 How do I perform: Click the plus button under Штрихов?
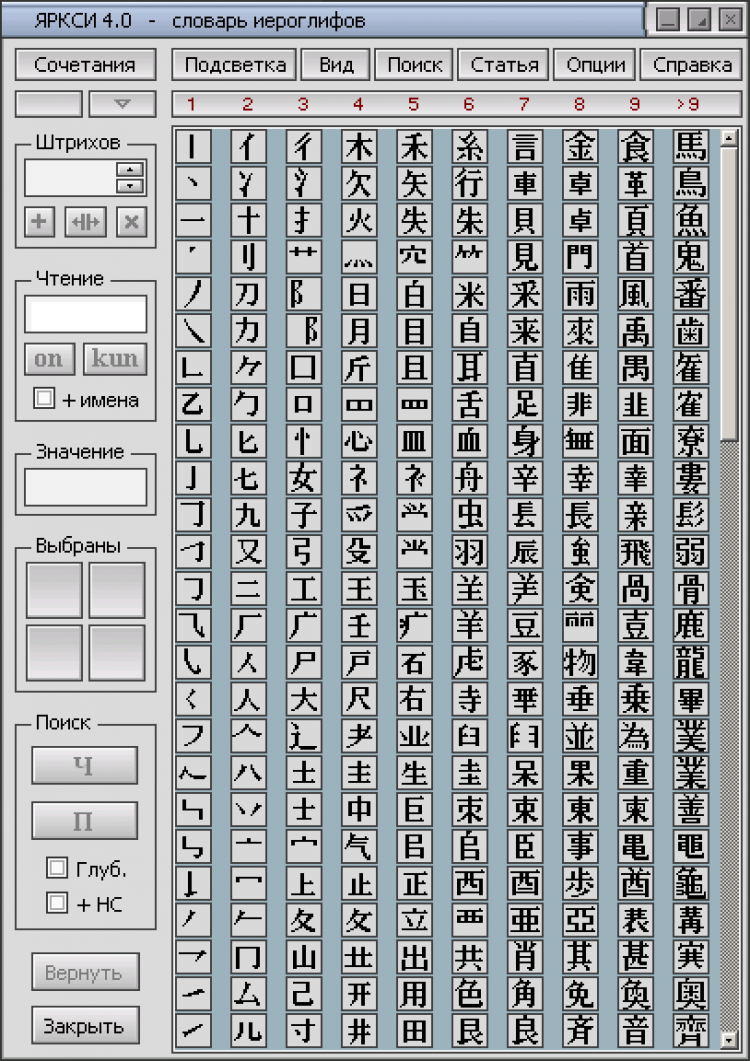[39, 222]
